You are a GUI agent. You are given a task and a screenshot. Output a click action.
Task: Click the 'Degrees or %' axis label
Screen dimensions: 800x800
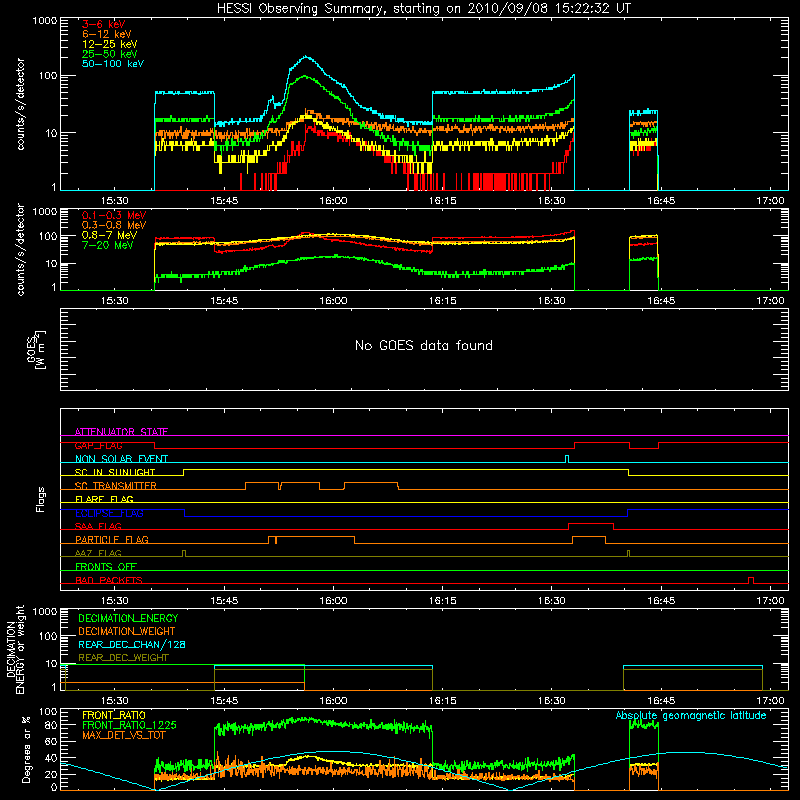[26, 749]
